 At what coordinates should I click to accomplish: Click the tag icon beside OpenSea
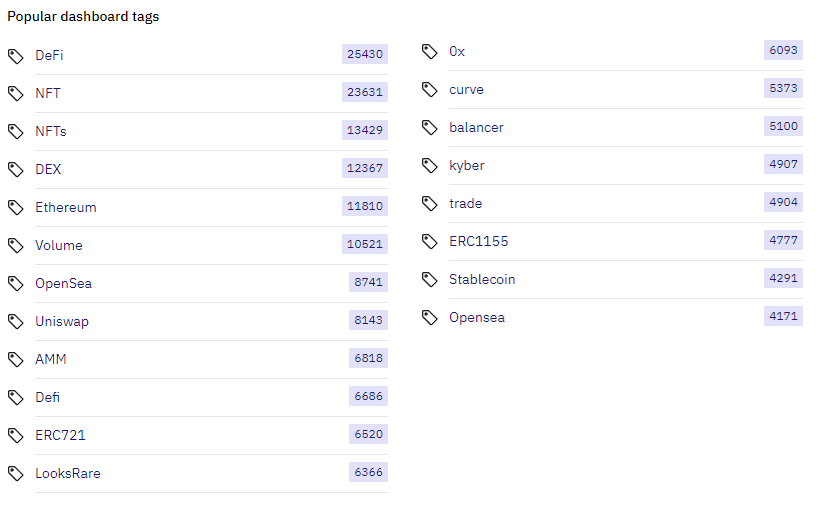pyautogui.click(x=16, y=284)
